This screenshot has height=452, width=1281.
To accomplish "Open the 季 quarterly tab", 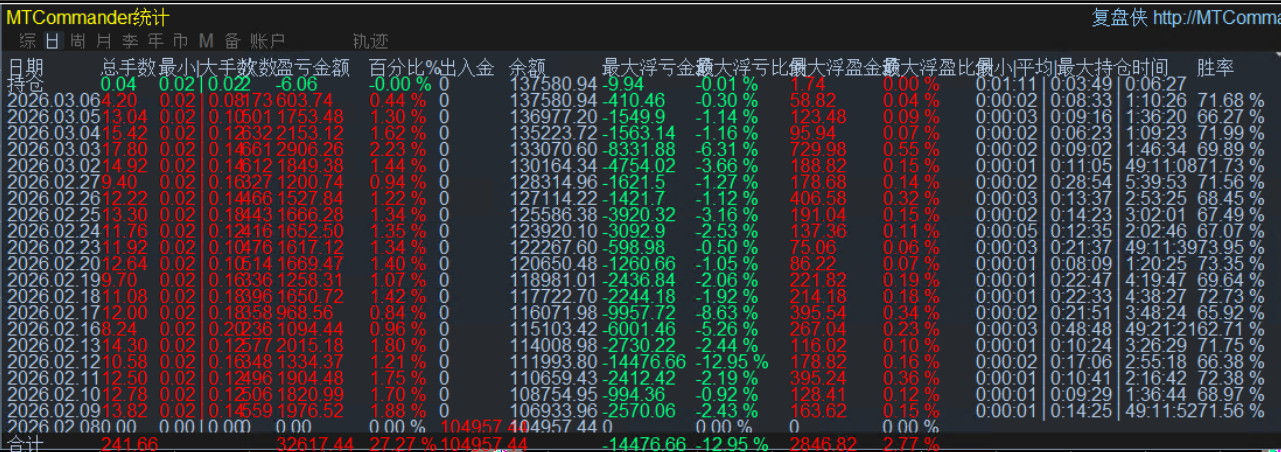I will point(130,41).
